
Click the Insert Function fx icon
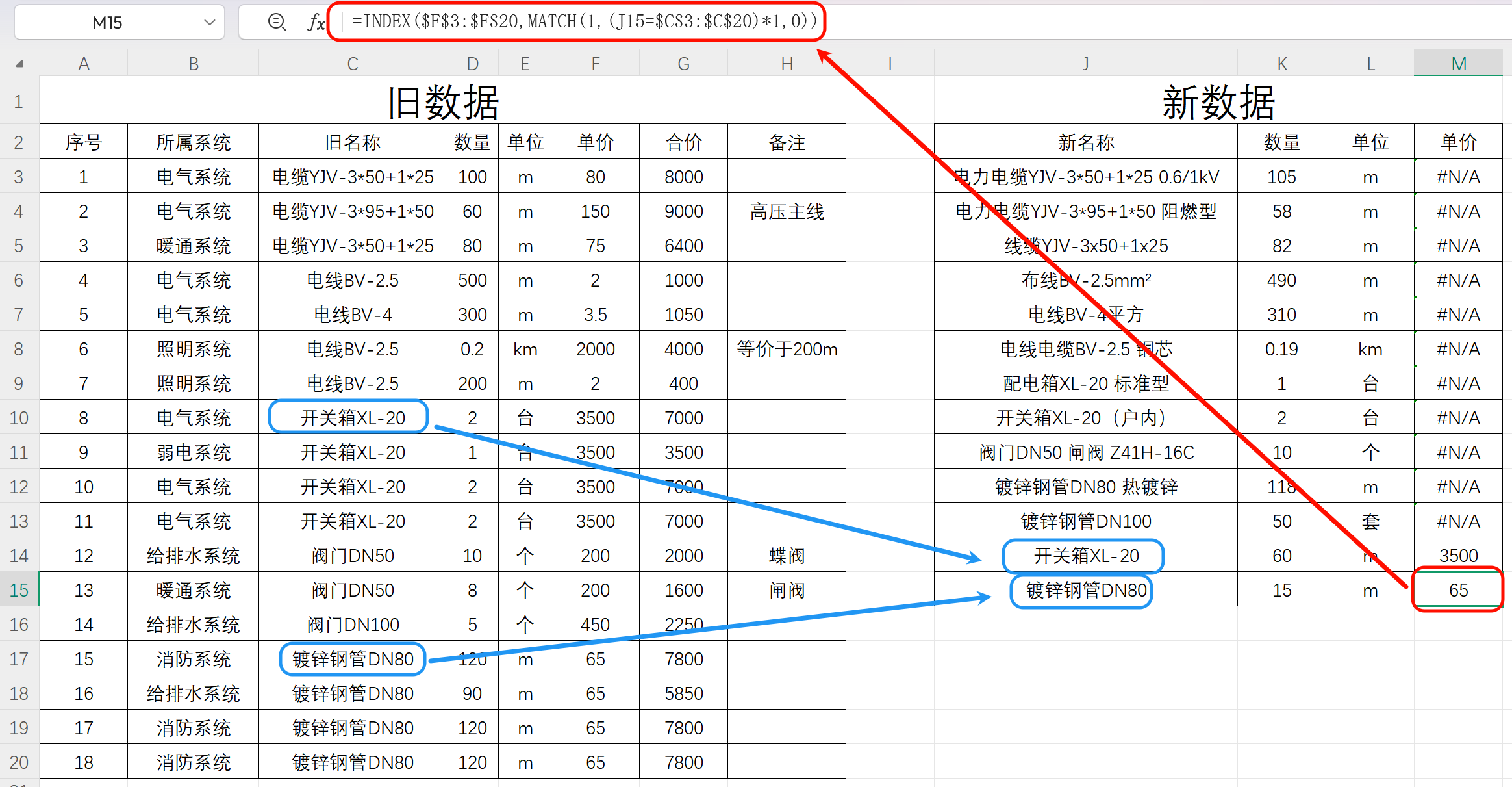pyautogui.click(x=316, y=21)
